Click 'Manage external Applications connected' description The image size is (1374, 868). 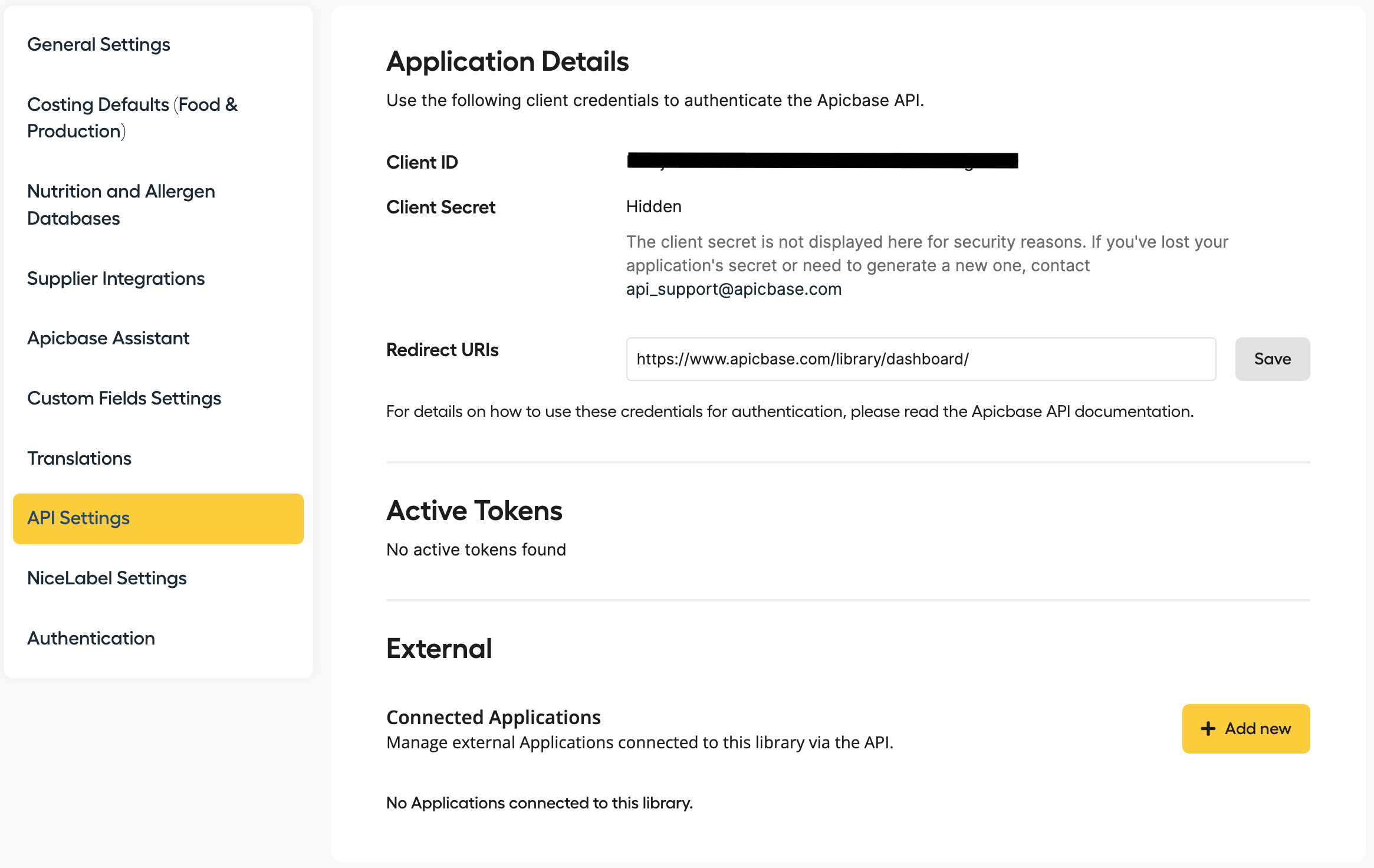(640, 742)
